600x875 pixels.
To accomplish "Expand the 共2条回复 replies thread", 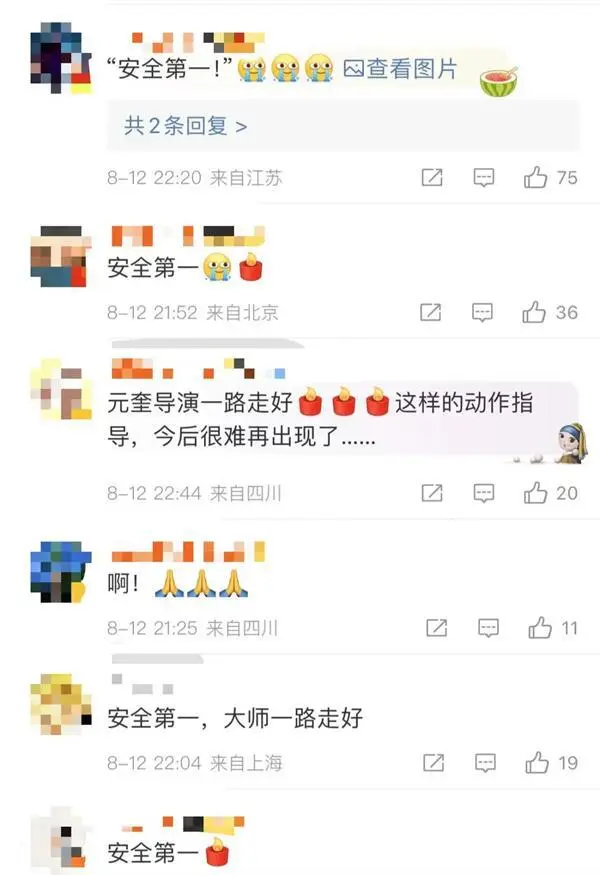I will (186, 126).
